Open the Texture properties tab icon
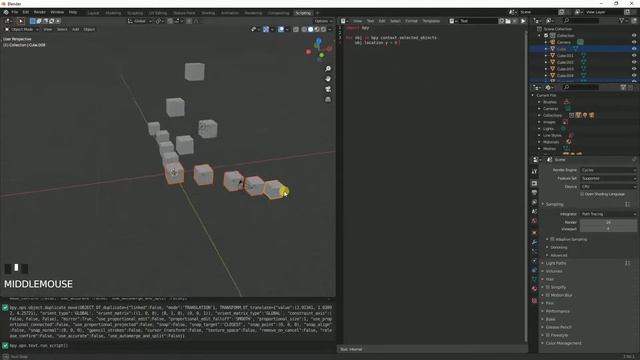This screenshot has width=640, height=360. click(x=534, y=300)
